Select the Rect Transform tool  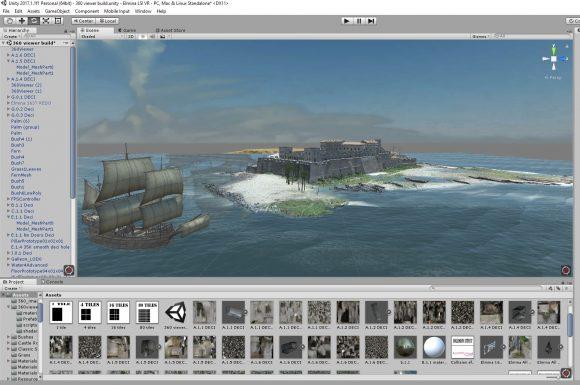click(x=58, y=21)
